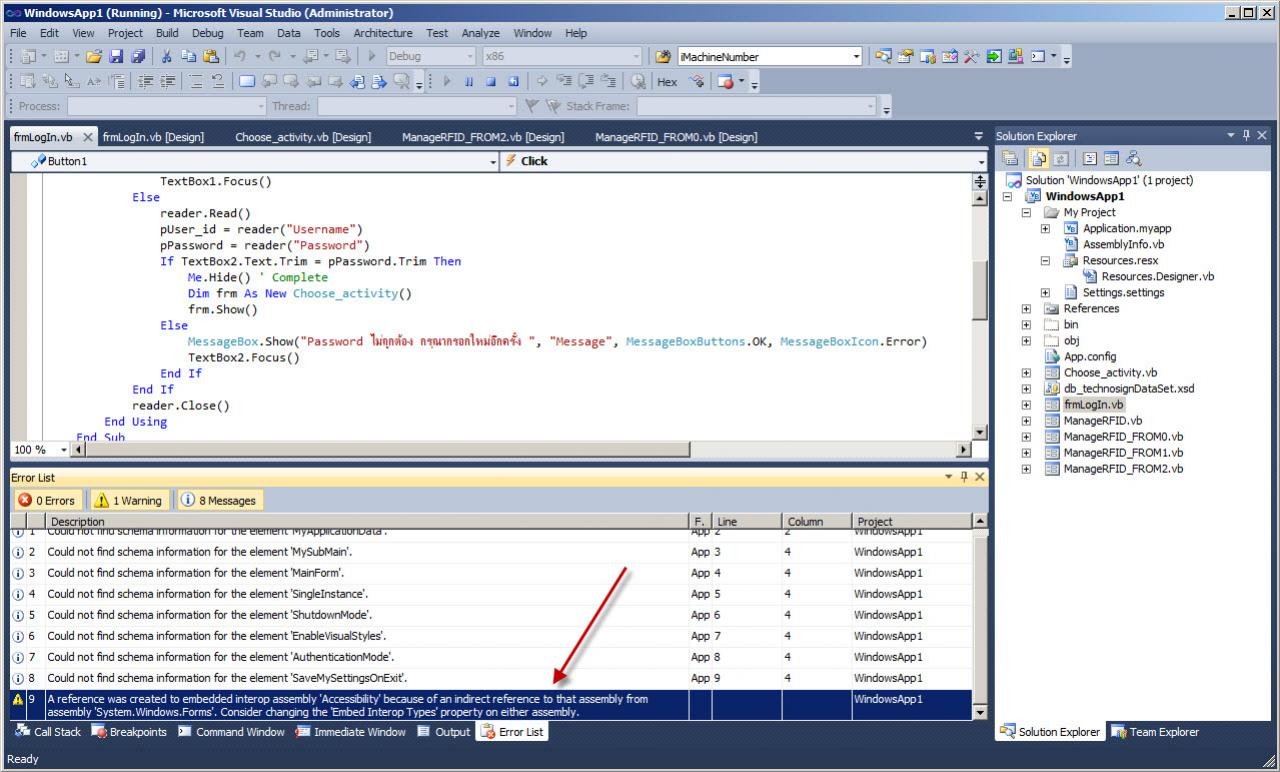This screenshot has height=772, width=1280.
Task: Toggle Show All Files in Solution Explorer
Action: pos(1039,158)
